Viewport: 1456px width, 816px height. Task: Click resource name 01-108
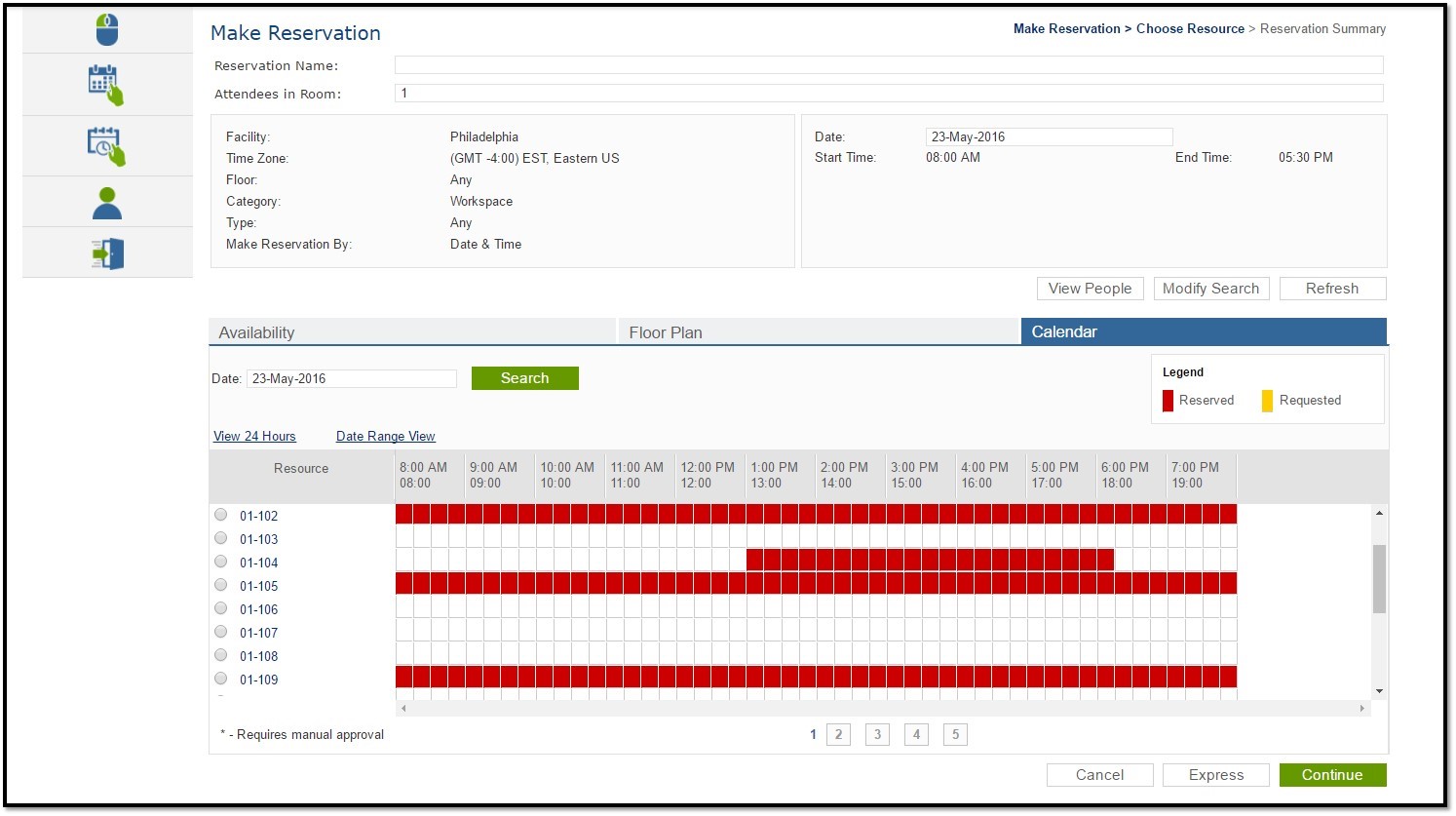point(258,657)
